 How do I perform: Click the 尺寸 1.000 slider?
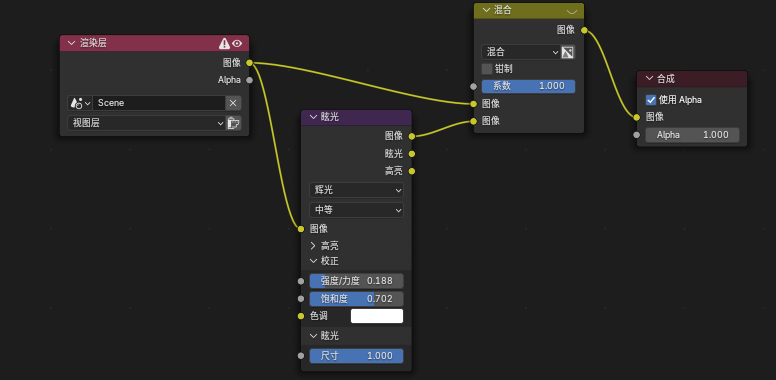(356, 356)
